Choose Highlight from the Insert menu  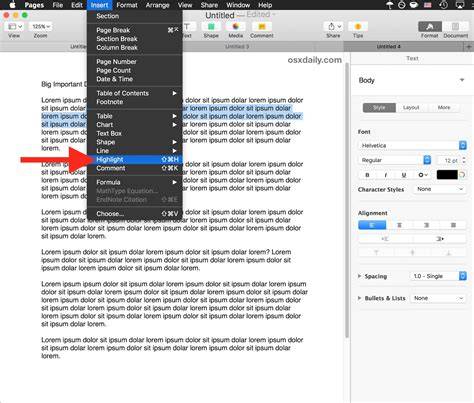(x=135, y=159)
